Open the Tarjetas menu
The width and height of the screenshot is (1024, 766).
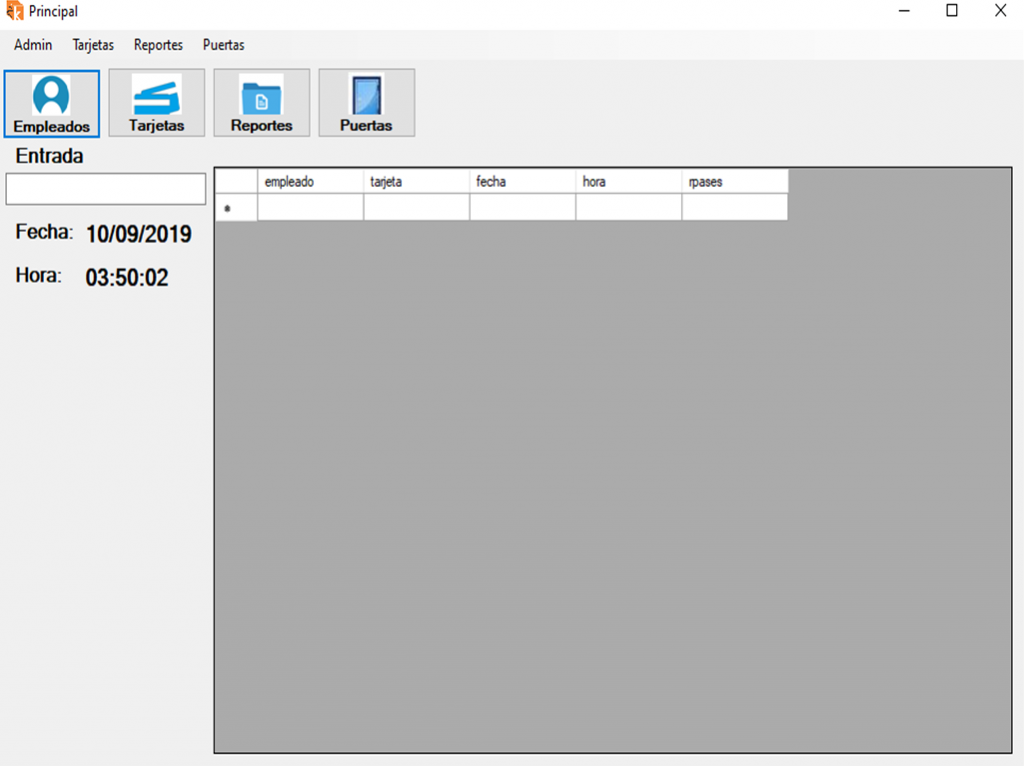[93, 45]
